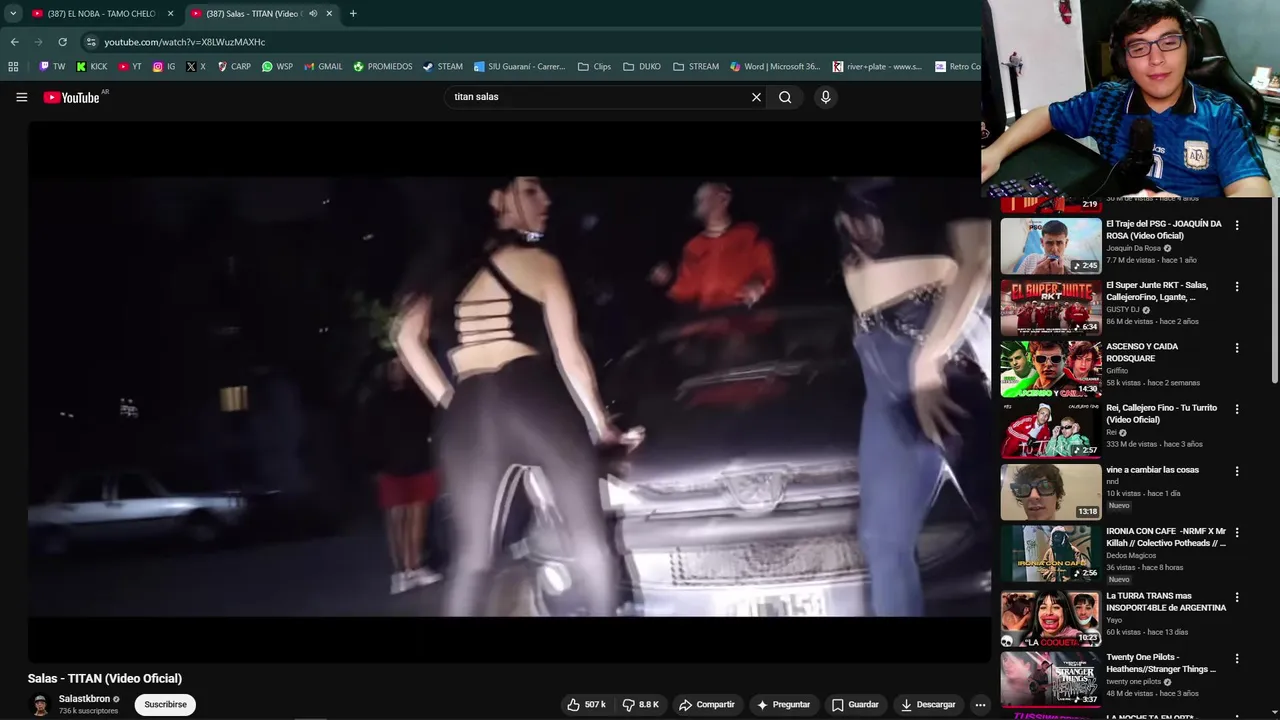This screenshot has width=1280, height=720.
Task: Open the YT bookmark
Action: click(130, 67)
